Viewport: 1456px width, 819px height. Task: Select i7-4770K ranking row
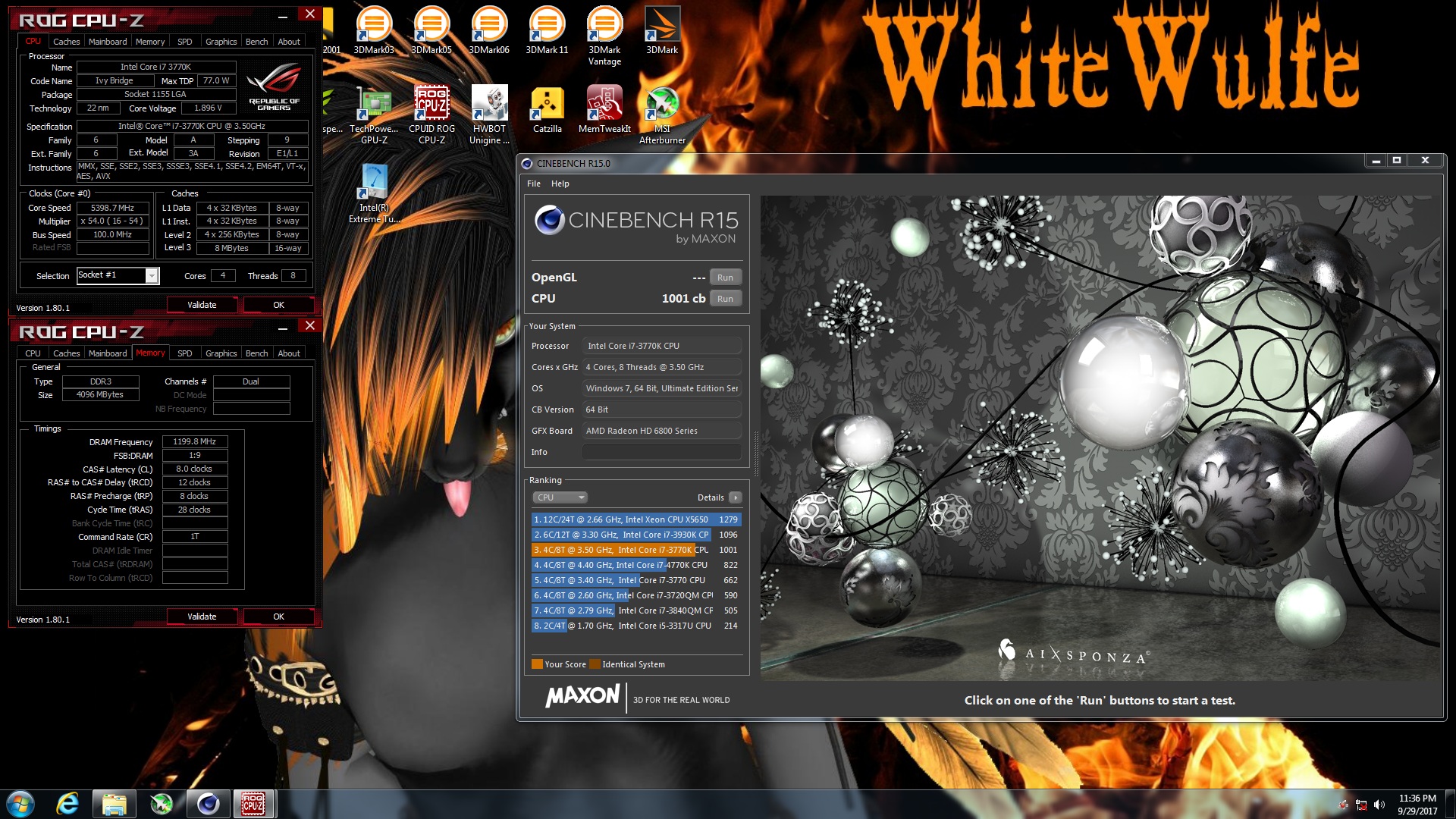pos(636,565)
